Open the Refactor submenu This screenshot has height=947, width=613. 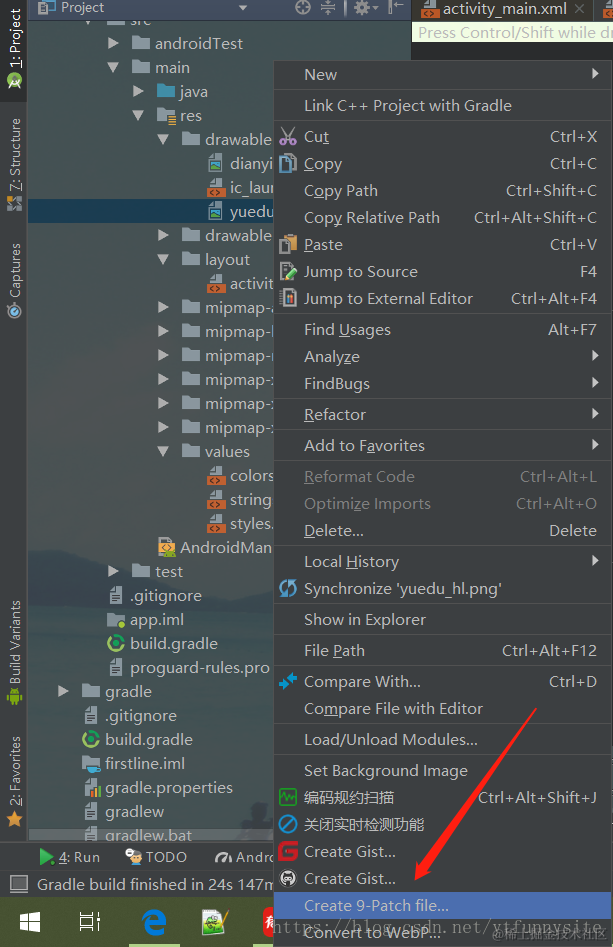442,414
